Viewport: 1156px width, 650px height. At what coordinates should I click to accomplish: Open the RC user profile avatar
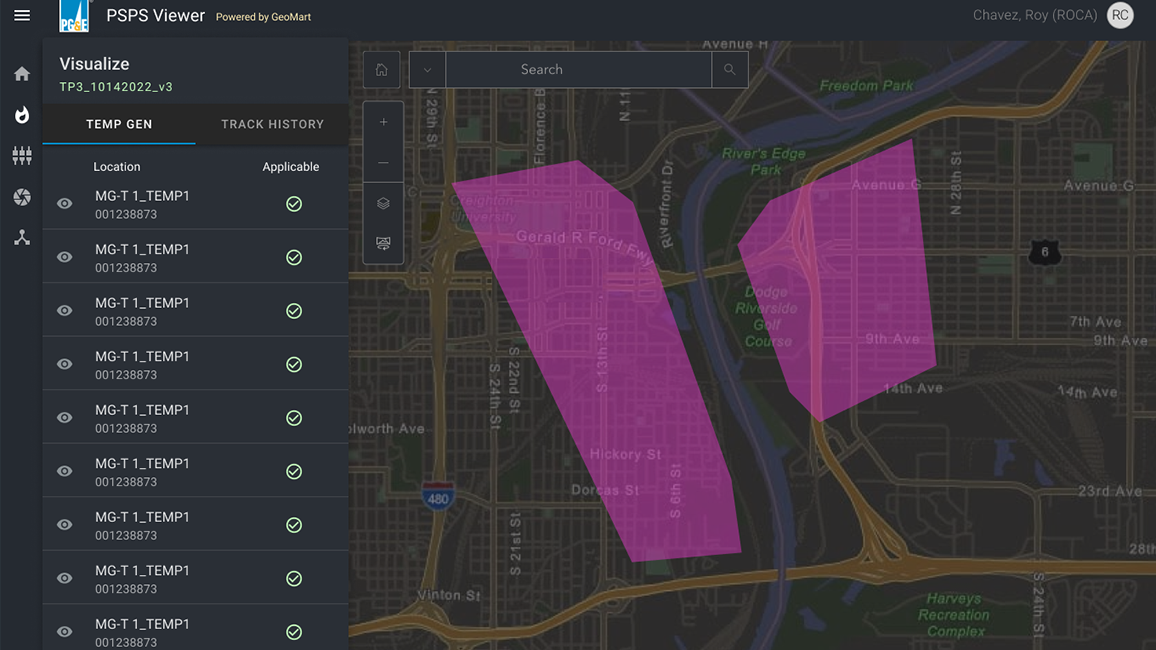point(1120,16)
